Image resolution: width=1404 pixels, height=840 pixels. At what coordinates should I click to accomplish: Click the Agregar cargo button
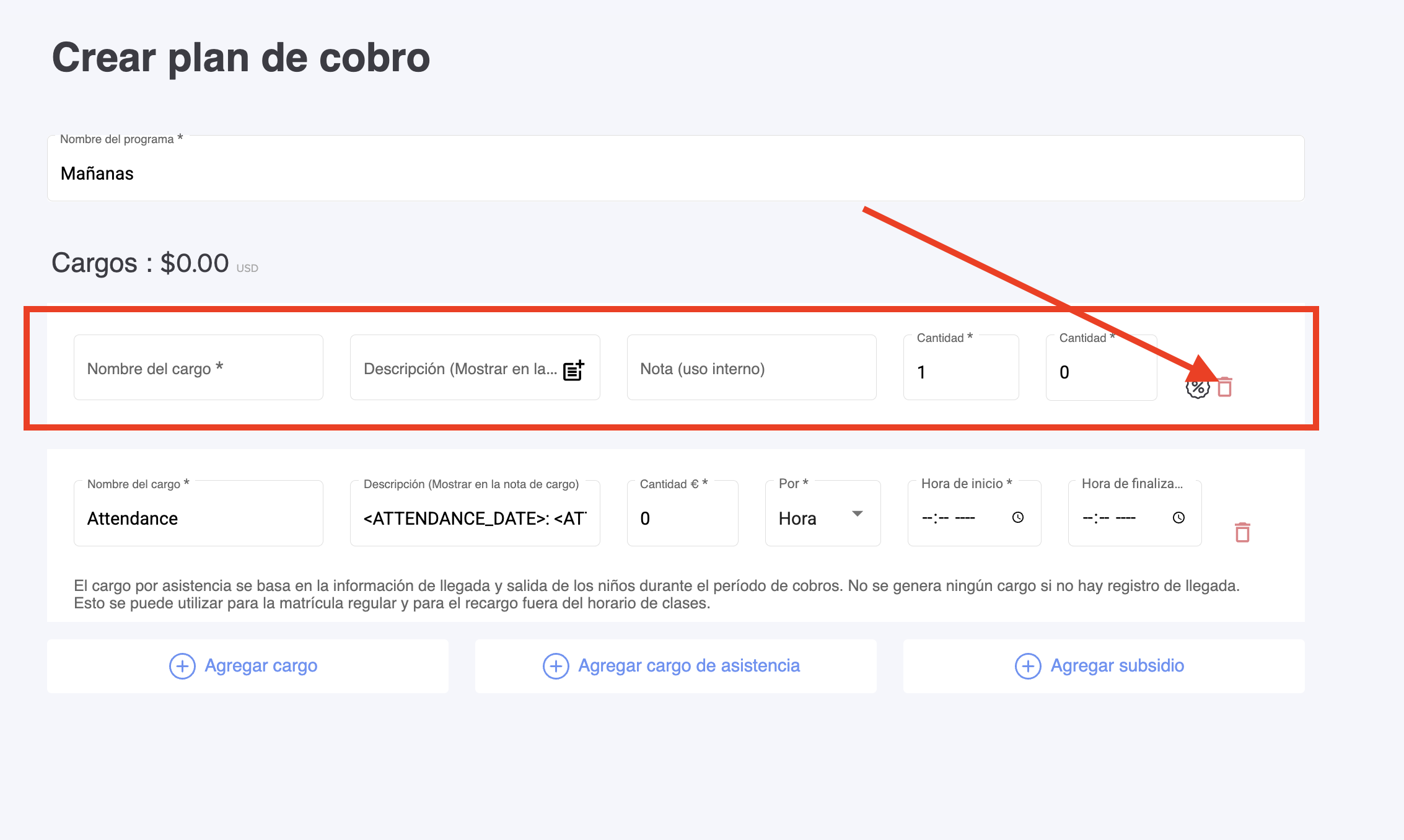247,666
